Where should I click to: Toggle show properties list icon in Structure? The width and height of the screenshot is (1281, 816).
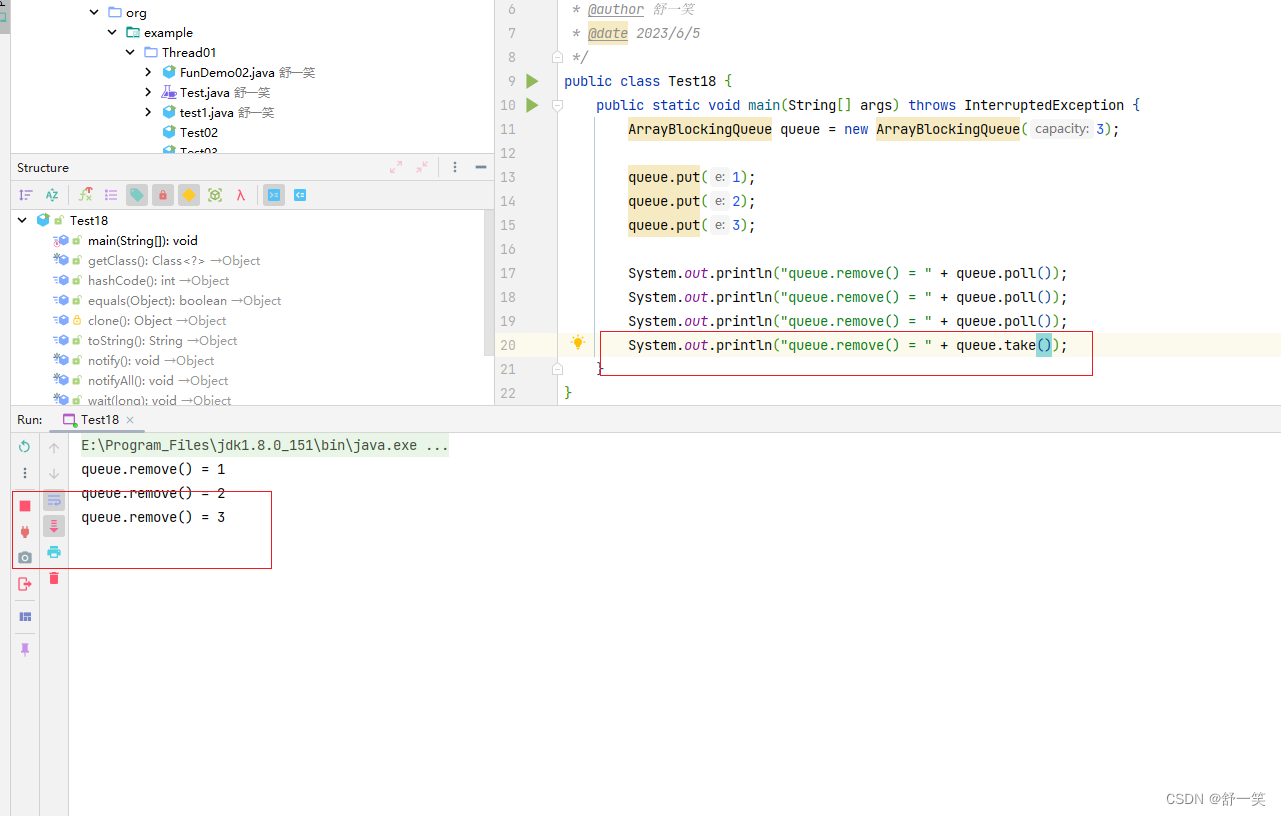click(111, 195)
